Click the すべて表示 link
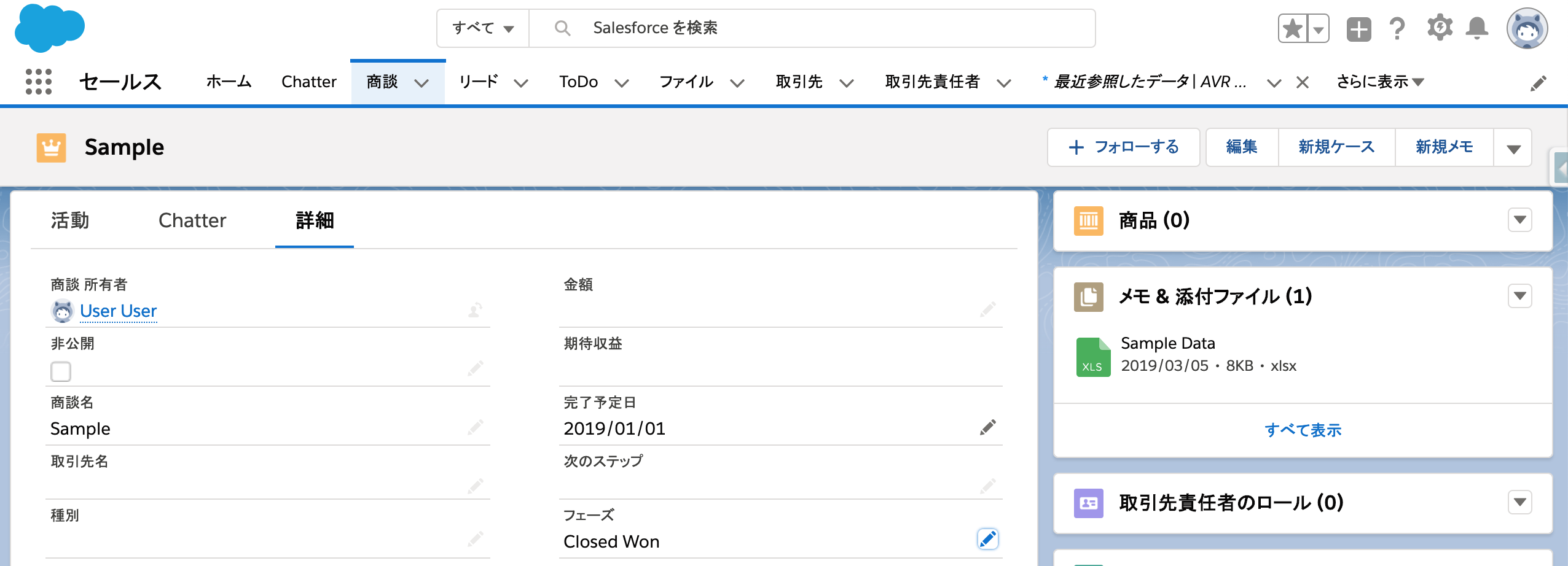Screen dimensions: 1568x566 [x=1304, y=430]
